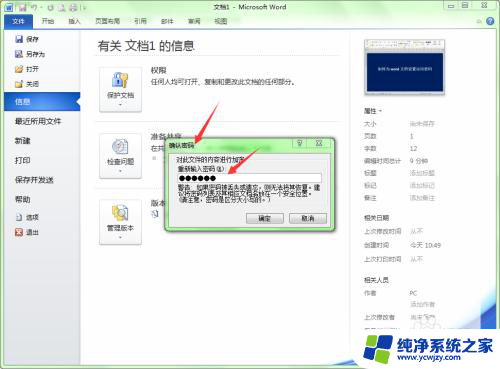
Task: Click the 字数 value 12
Action: (413, 149)
